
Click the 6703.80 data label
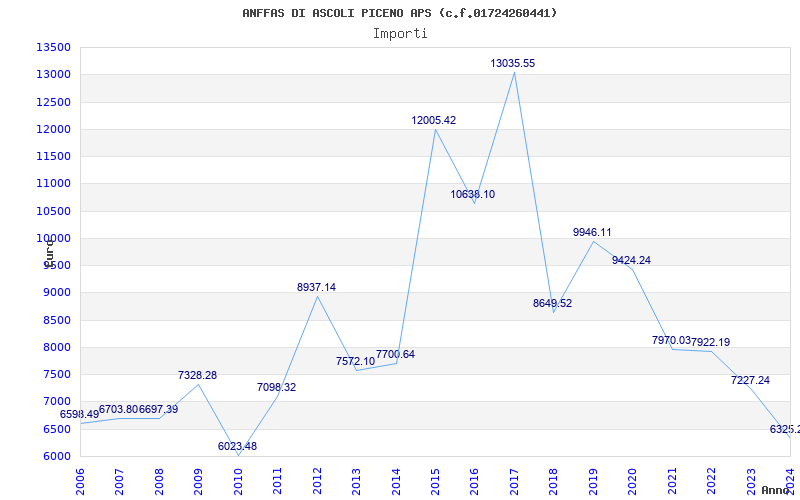[x=118, y=410]
